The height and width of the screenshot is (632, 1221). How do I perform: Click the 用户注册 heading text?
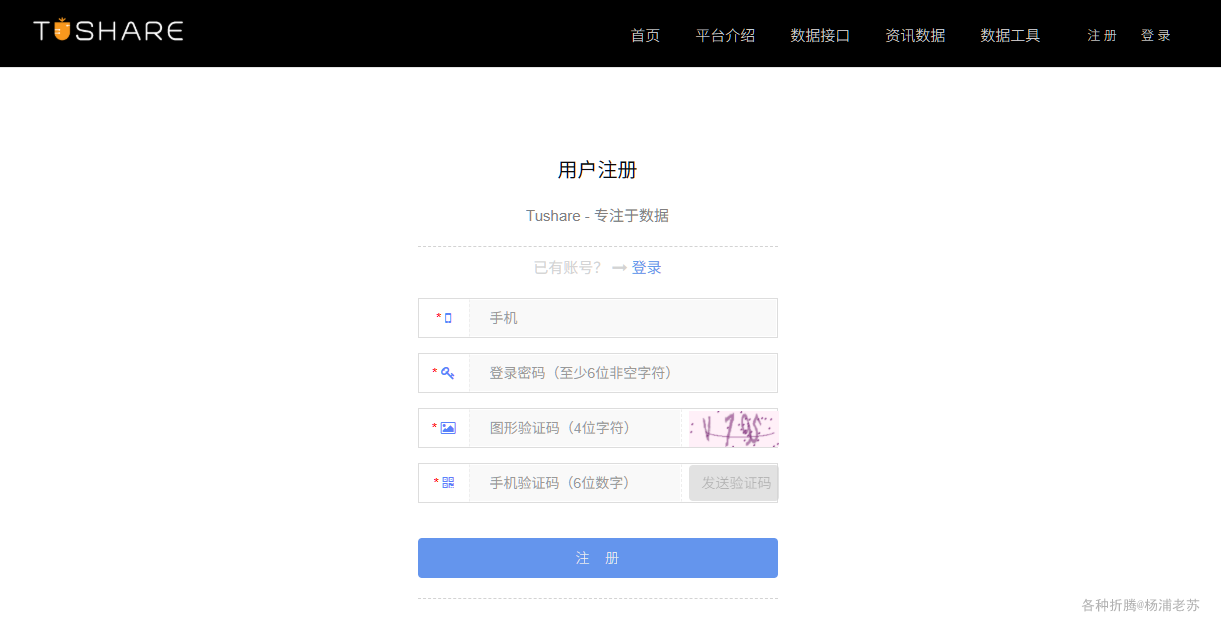597,170
